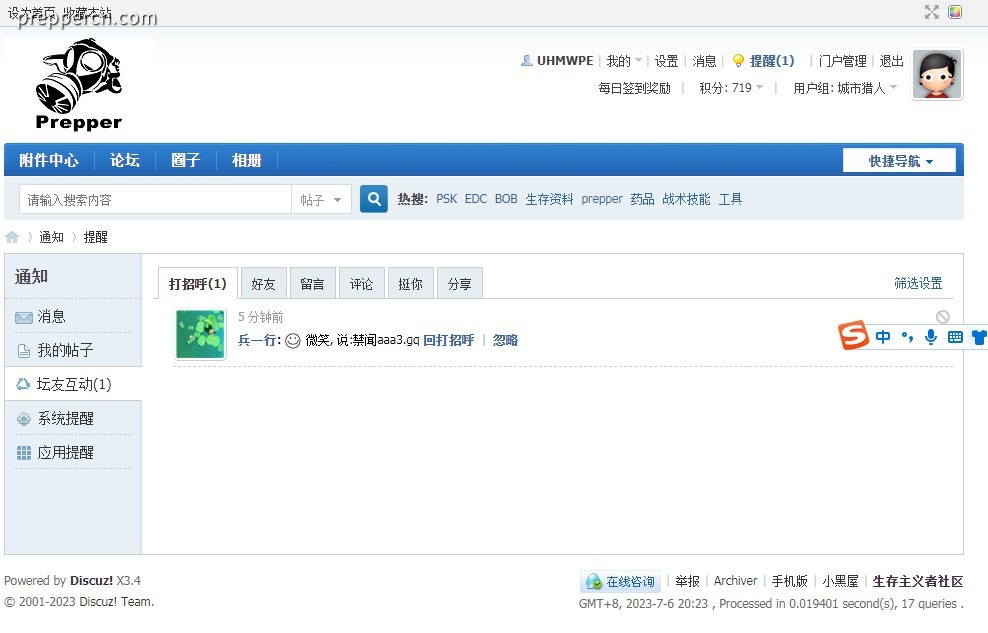Screen dimensions: 988x633
Task: Click the fullscreen toggle icon at top right
Action: (x=932, y=12)
